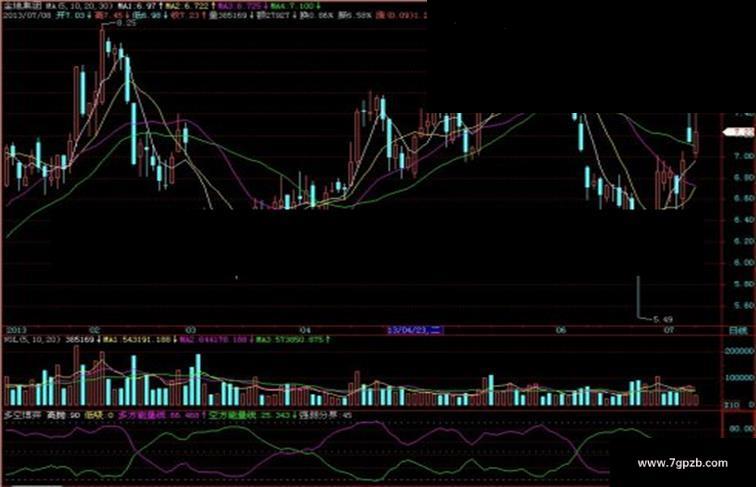756x487 pixels.
Task: Click the 04 month label on time axis
Action: pyautogui.click(x=305, y=330)
